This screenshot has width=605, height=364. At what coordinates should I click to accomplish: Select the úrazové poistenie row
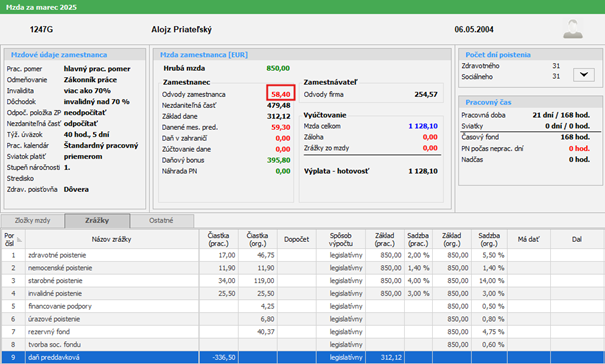302,319
